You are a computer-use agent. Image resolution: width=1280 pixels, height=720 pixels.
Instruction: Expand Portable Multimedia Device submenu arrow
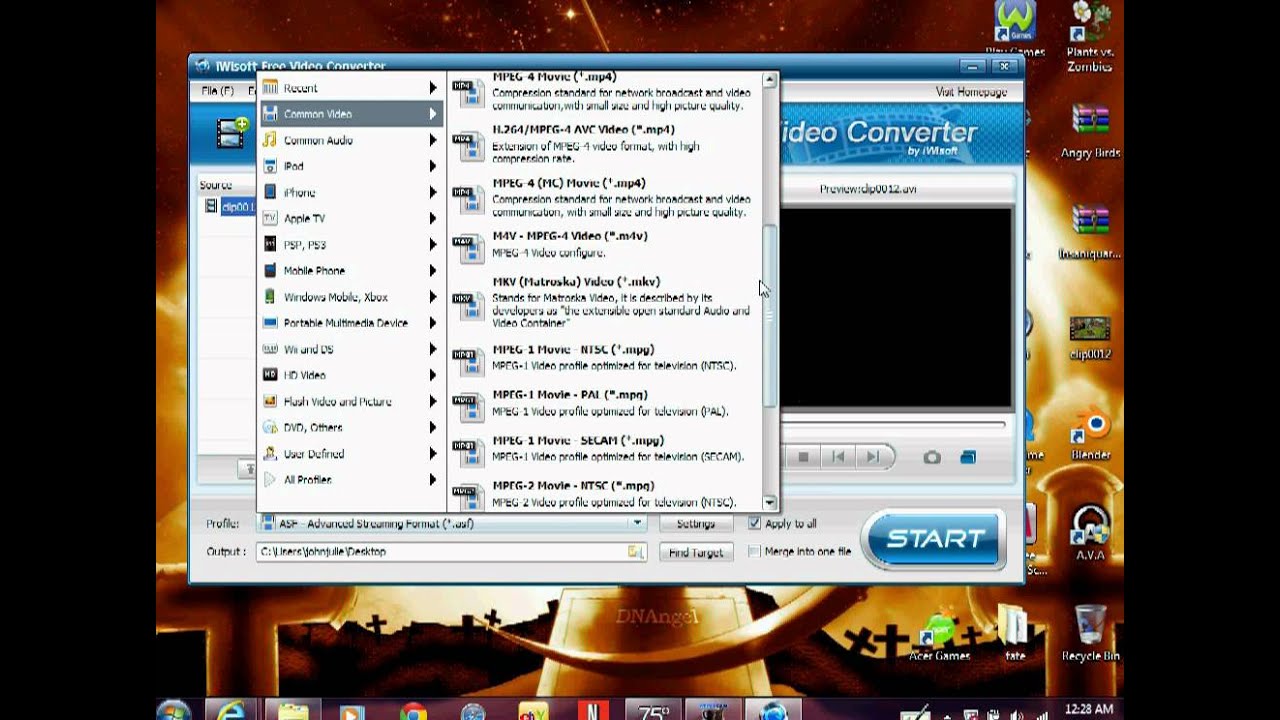pyautogui.click(x=433, y=323)
